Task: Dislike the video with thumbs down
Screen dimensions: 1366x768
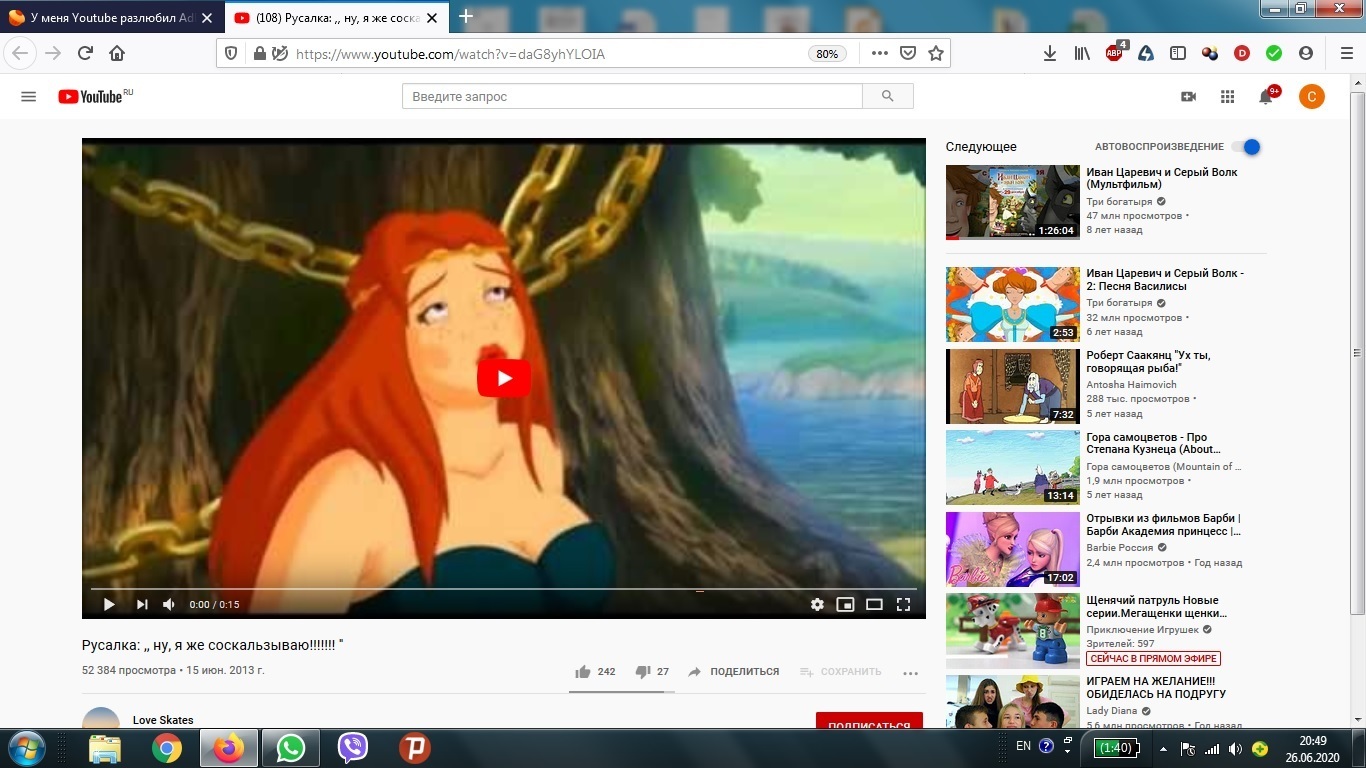Action: (x=643, y=672)
